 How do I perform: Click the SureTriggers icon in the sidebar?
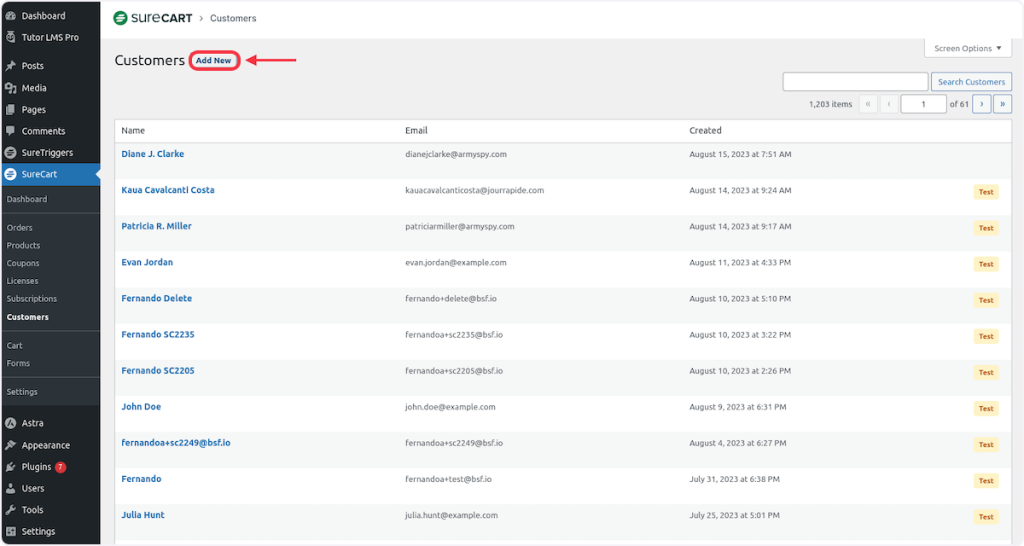[10, 153]
